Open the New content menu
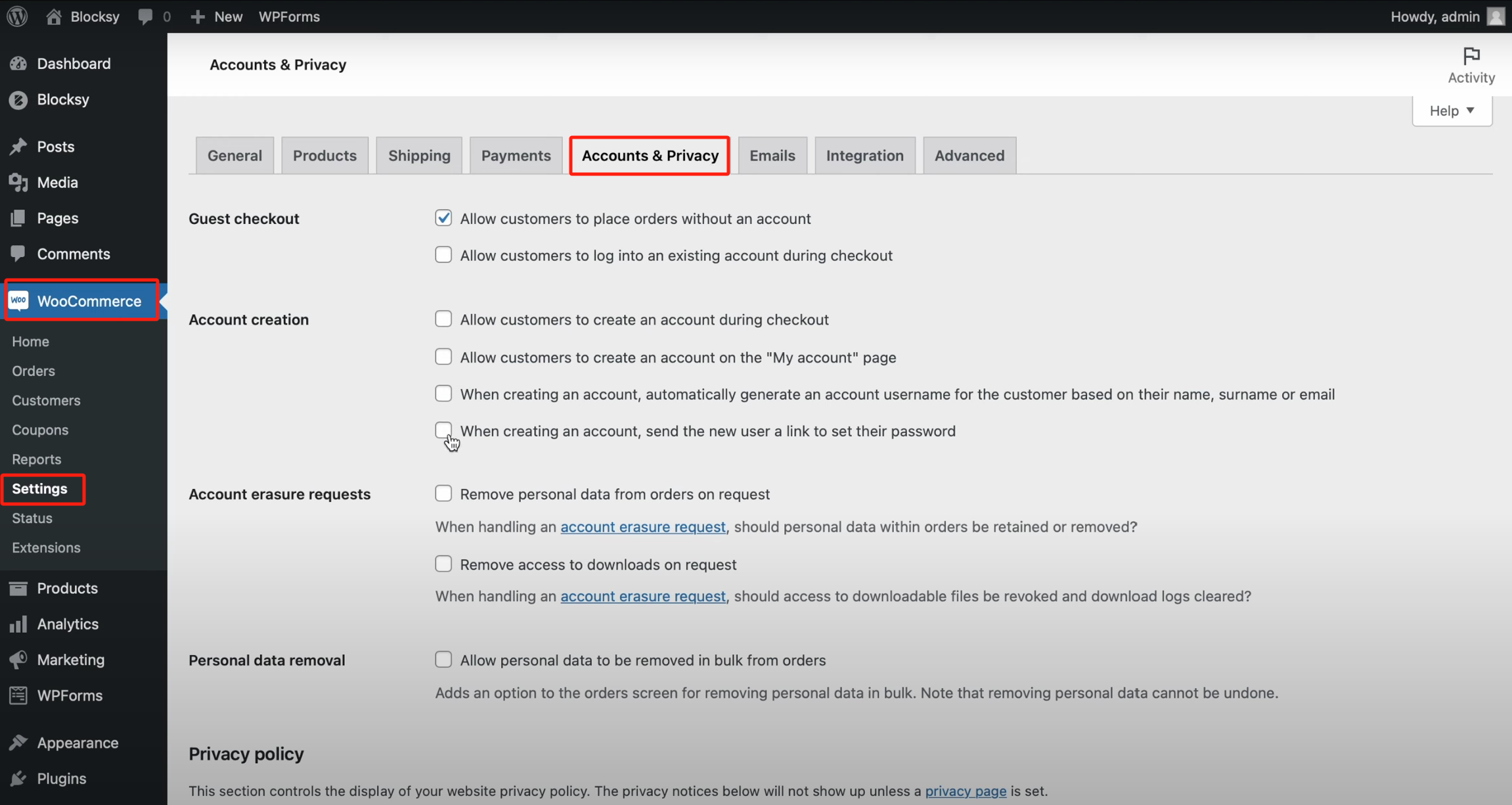 [217, 16]
